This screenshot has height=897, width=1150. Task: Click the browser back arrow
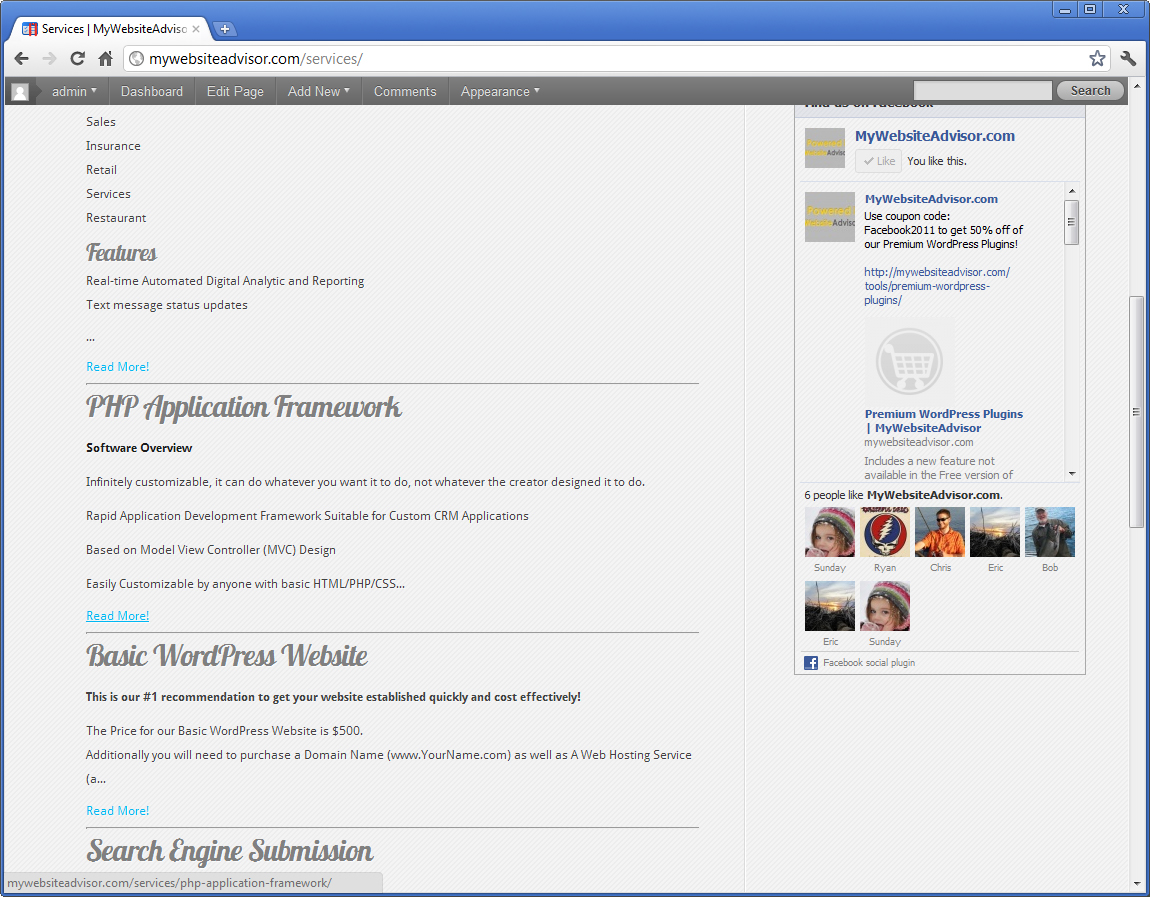coord(21,59)
